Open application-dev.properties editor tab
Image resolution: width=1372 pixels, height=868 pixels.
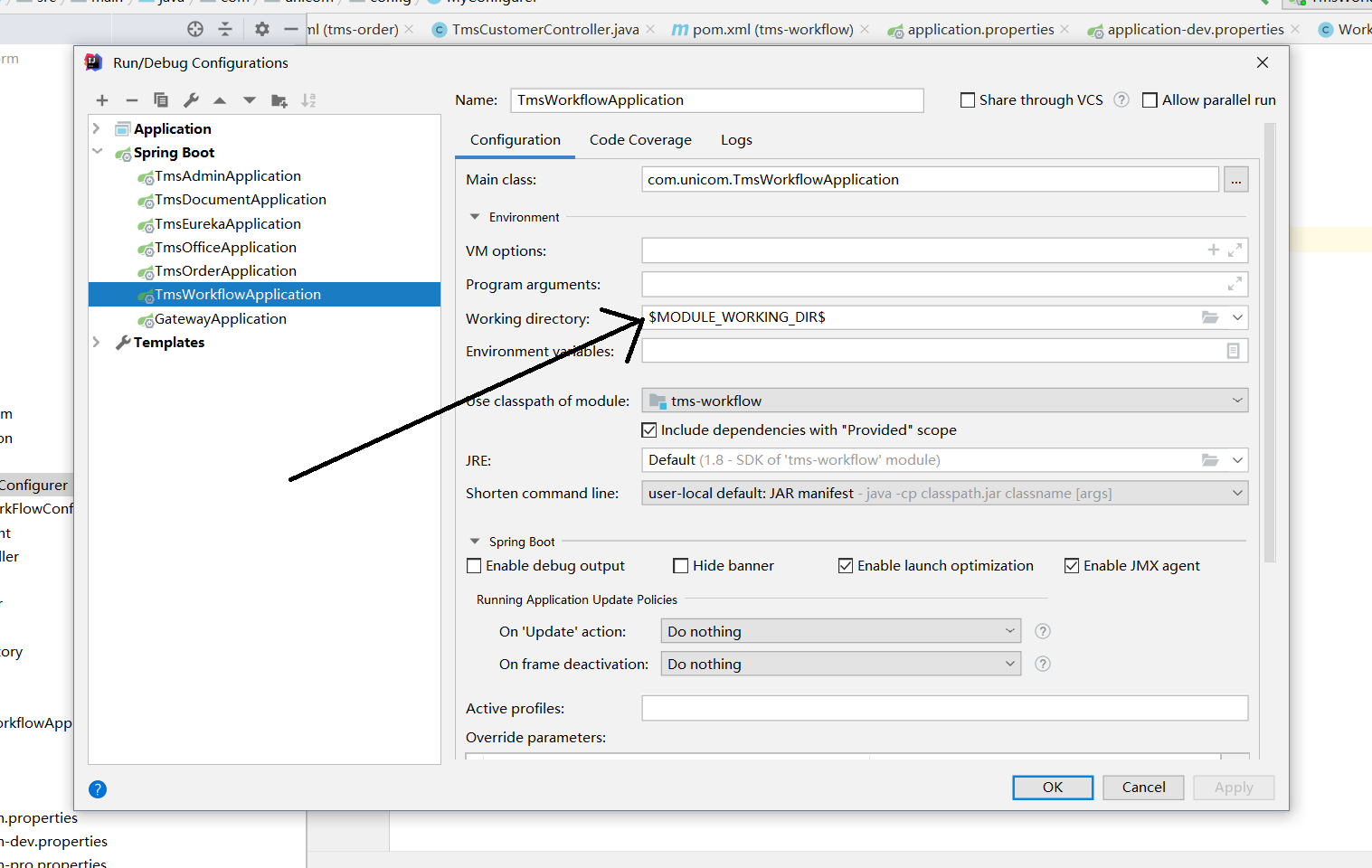(x=1195, y=30)
